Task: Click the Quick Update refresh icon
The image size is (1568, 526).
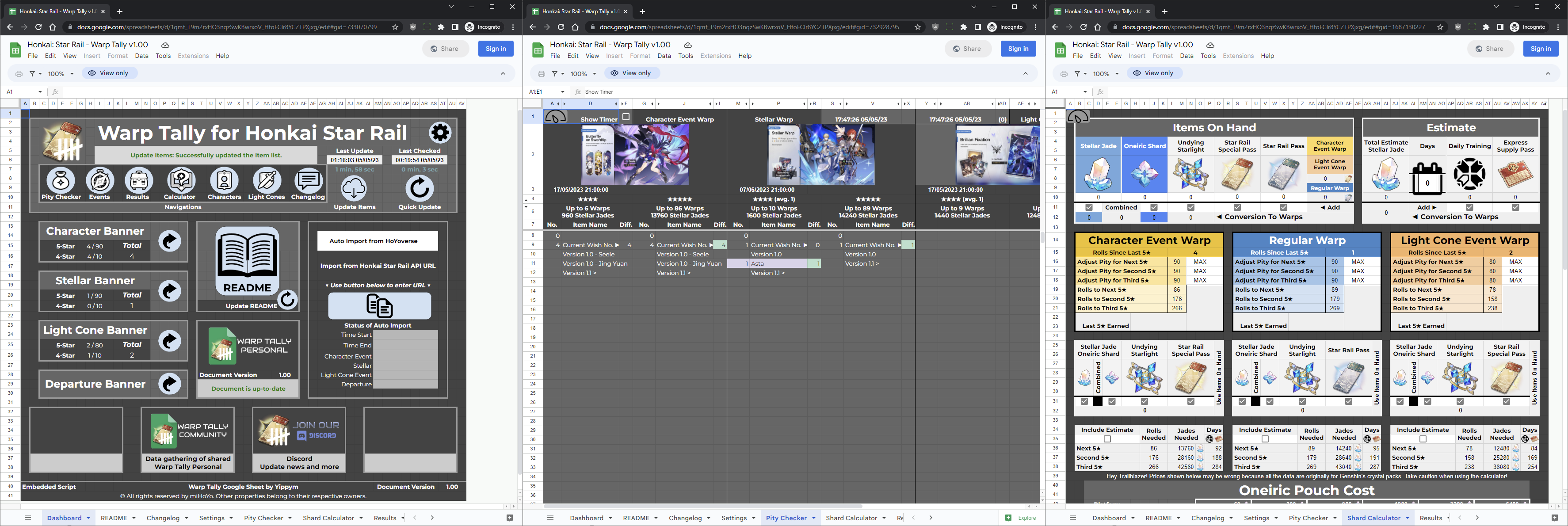Action: coord(420,189)
